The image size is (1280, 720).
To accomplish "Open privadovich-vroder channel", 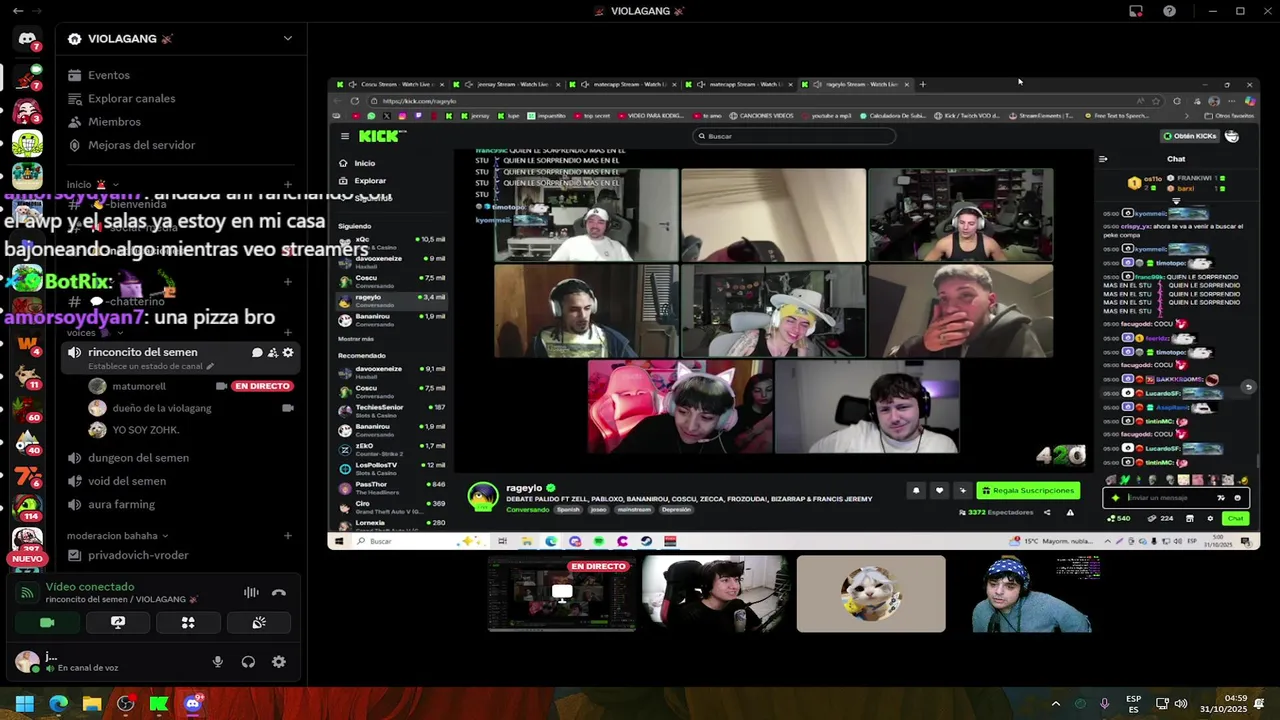I will (x=179, y=555).
